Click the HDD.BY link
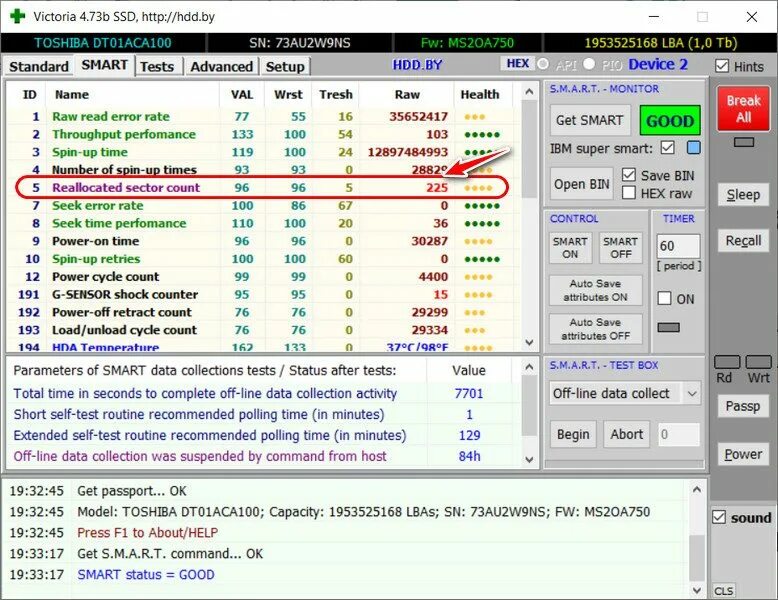This screenshot has height=600, width=778. pyautogui.click(x=417, y=65)
